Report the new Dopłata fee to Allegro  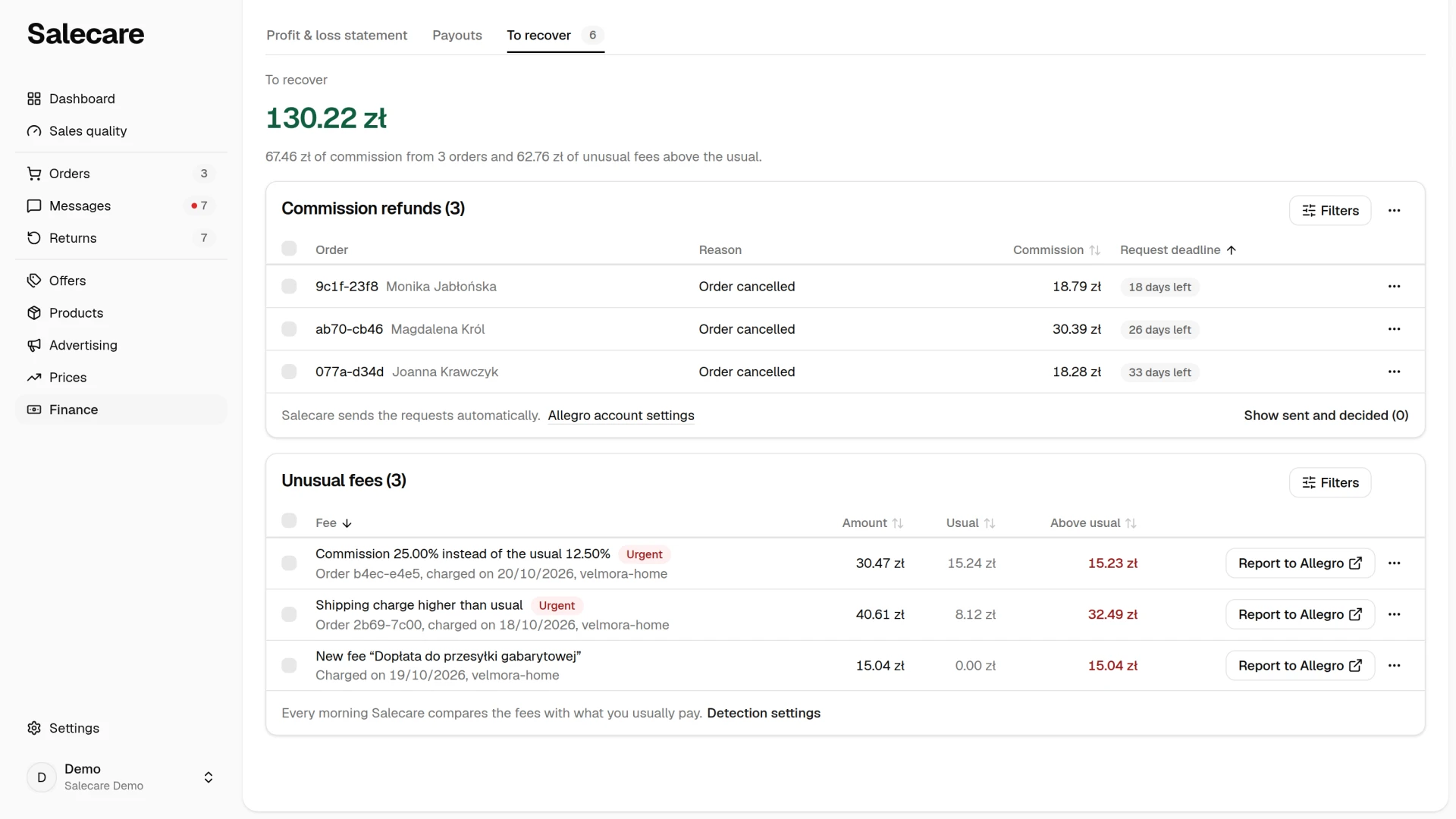point(1300,666)
